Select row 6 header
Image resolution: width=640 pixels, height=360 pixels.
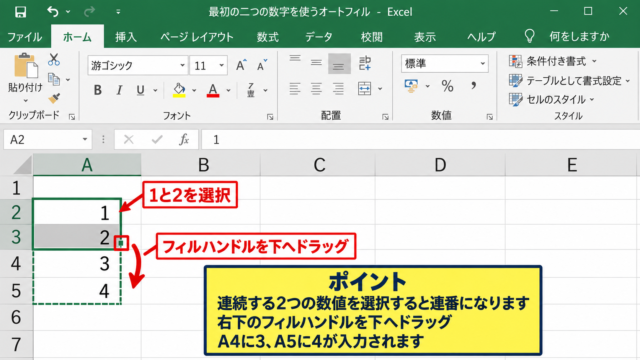(x=16, y=318)
